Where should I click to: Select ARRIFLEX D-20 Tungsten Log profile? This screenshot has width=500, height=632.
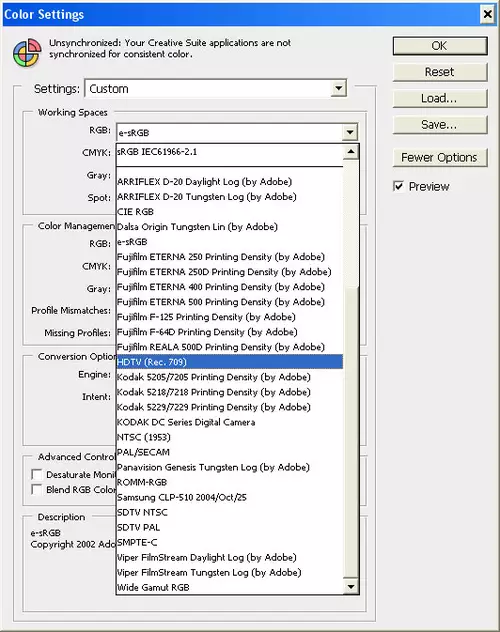[230, 197]
